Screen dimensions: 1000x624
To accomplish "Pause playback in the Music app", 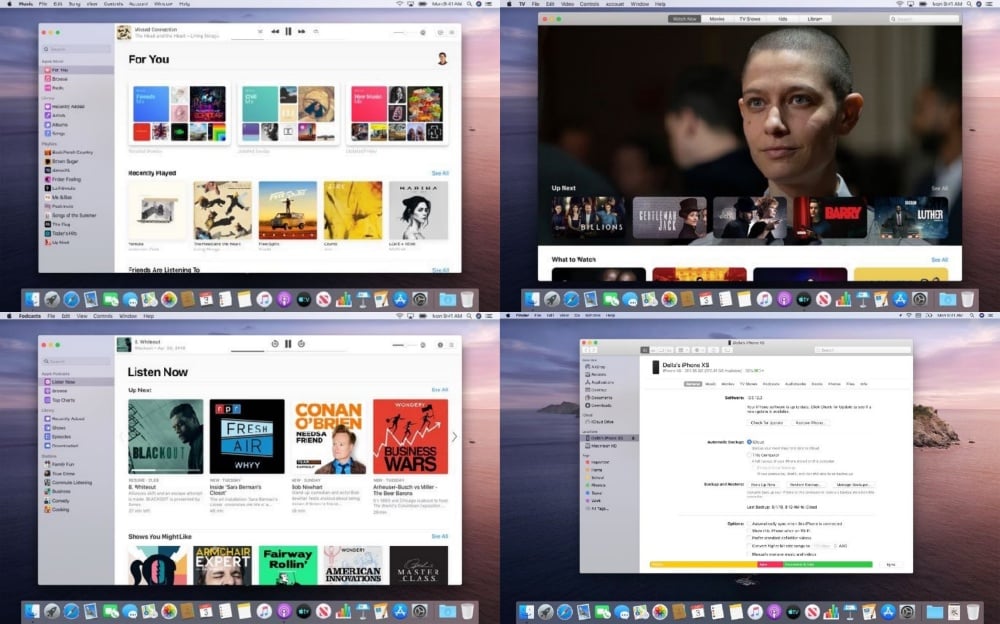I will [x=288, y=32].
